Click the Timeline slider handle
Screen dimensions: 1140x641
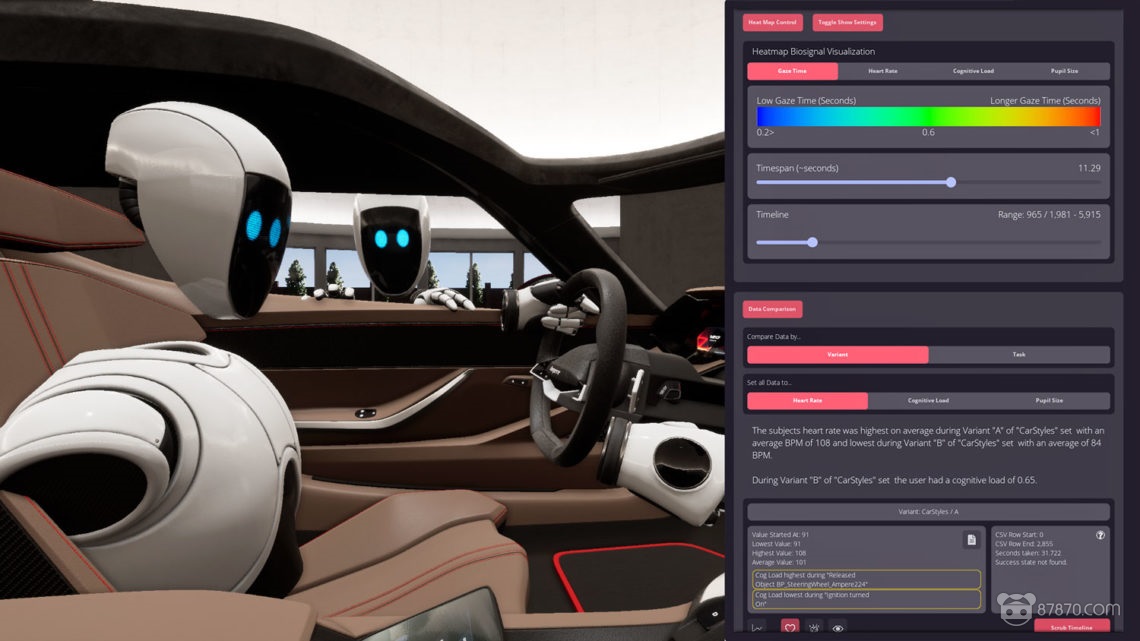[x=812, y=242]
